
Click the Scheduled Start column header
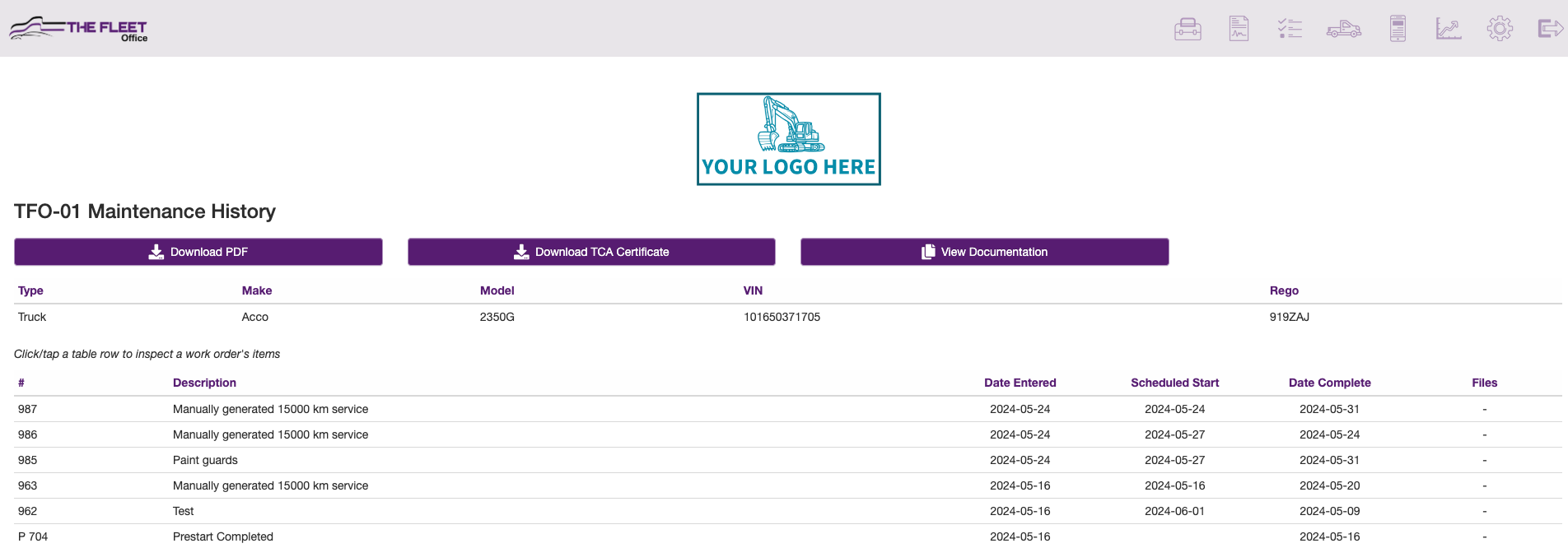click(1175, 383)
